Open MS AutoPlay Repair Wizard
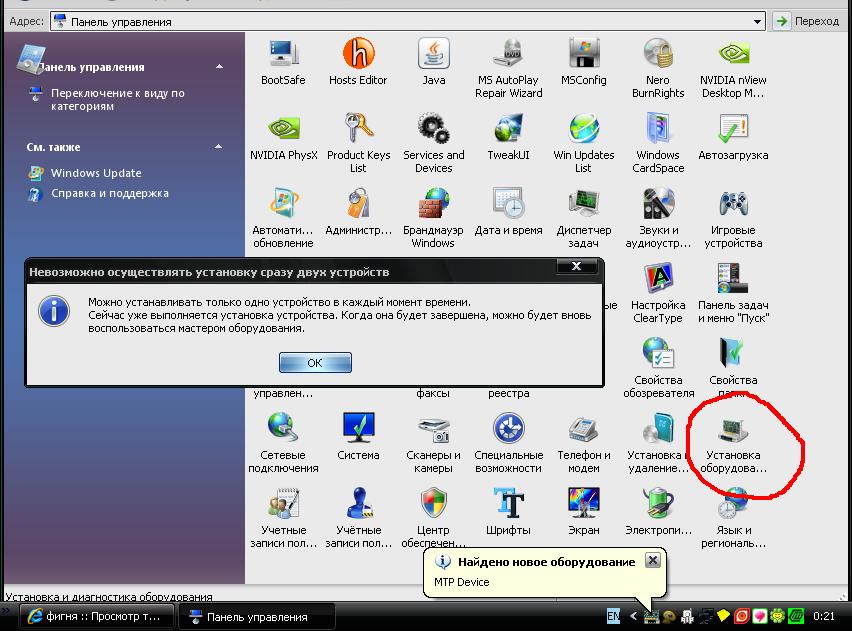 (x=509, y=68)
